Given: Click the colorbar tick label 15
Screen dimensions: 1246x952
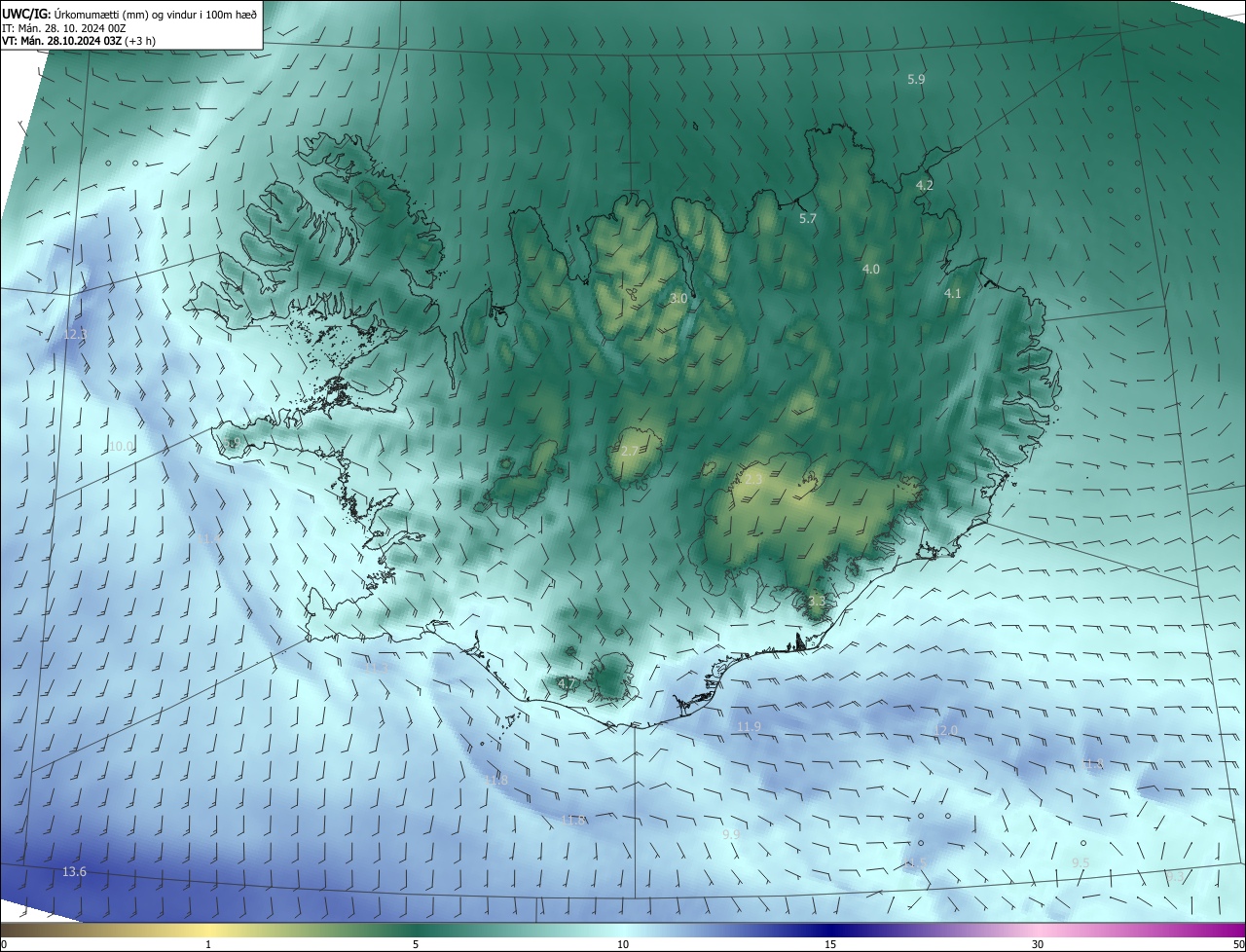Looking at the screenshot, I should point(830,944).
